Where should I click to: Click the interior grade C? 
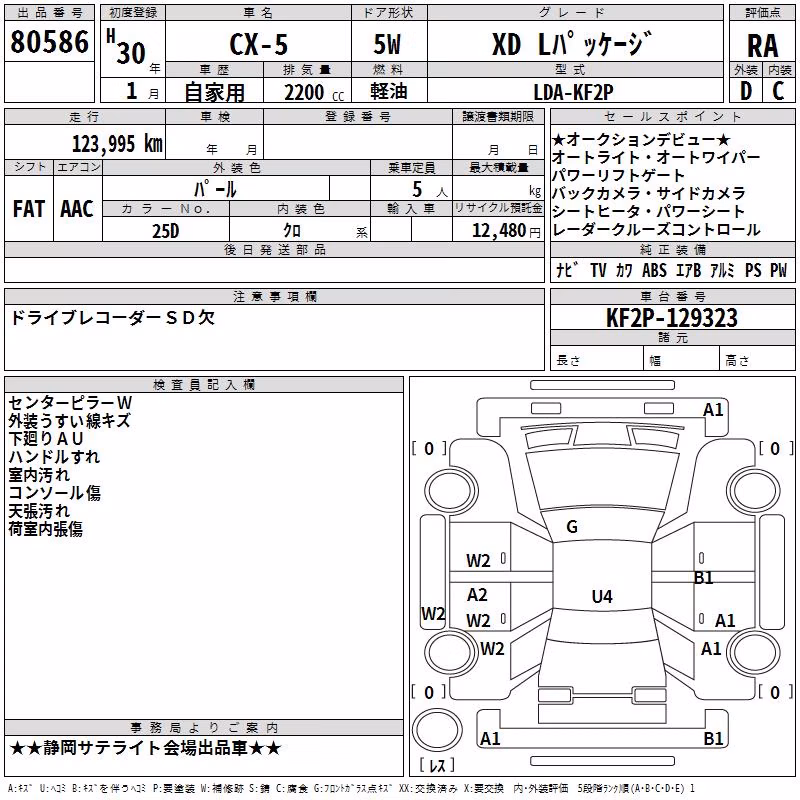[778, 91]
